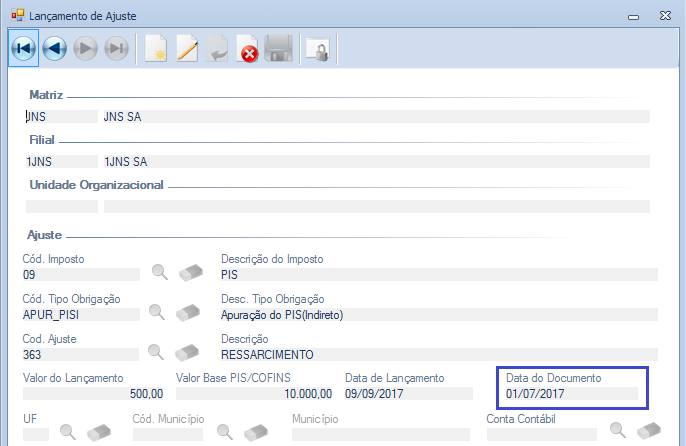Click Descrição do Imposto field PIS
This screenshot has width=686, height=446.
click(x=439, y=274)
